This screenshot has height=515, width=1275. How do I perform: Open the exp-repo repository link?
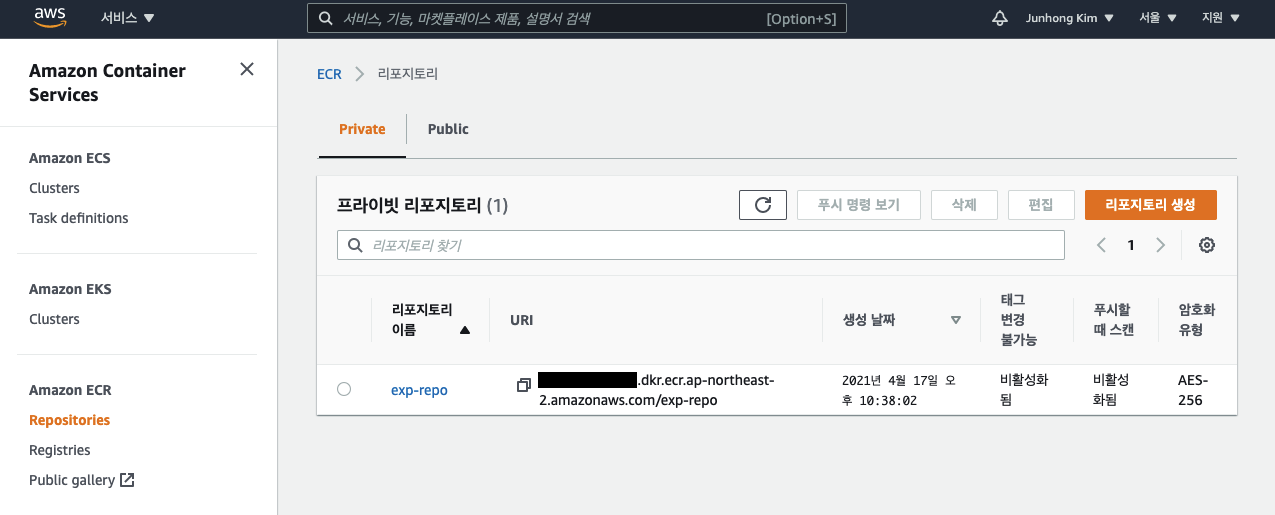pos(419,390)
